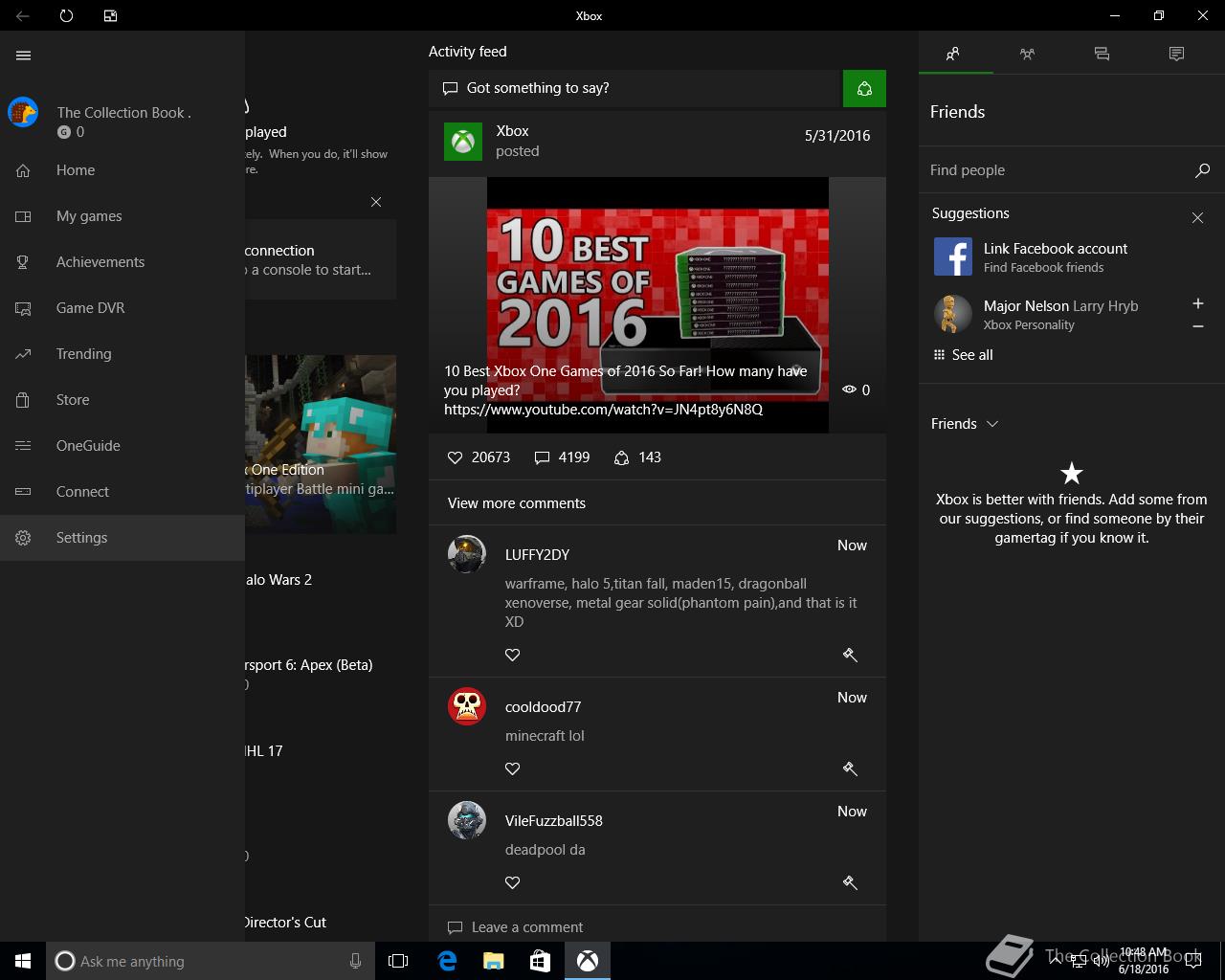Screen dimensions: 1225x980
Task: Open Major Nelson profile avatar
Action: click(952, 314)
